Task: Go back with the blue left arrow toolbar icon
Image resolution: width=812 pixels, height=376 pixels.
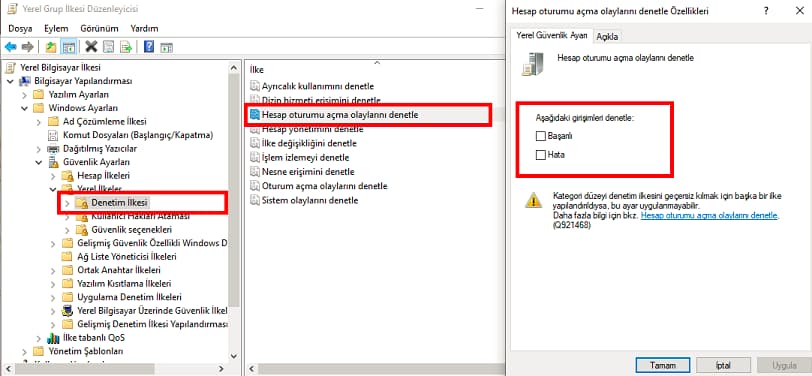Action: coord(10,47)
